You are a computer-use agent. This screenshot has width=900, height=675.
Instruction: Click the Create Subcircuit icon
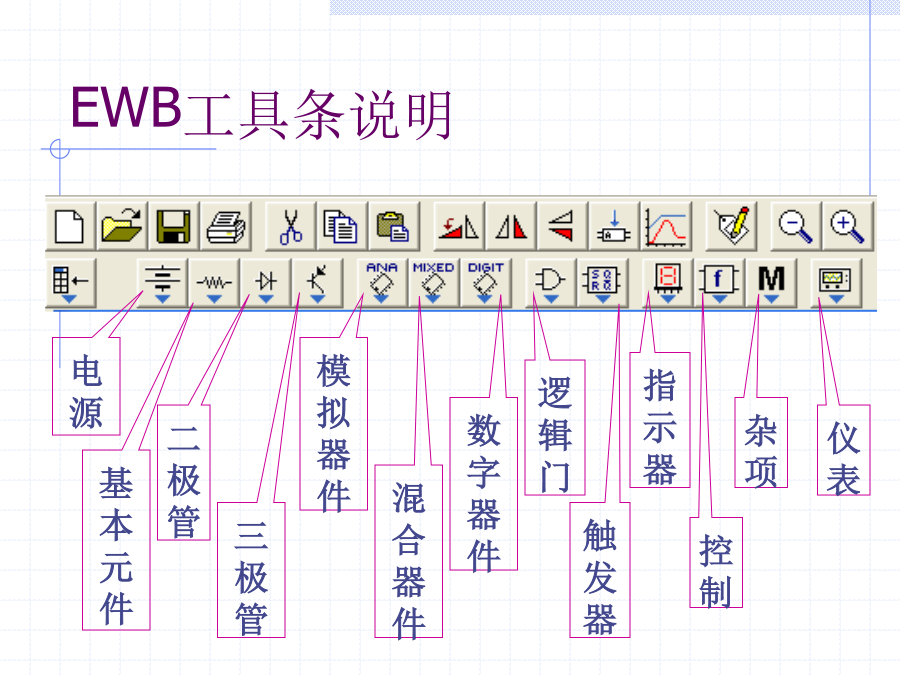tap(614, 226)
